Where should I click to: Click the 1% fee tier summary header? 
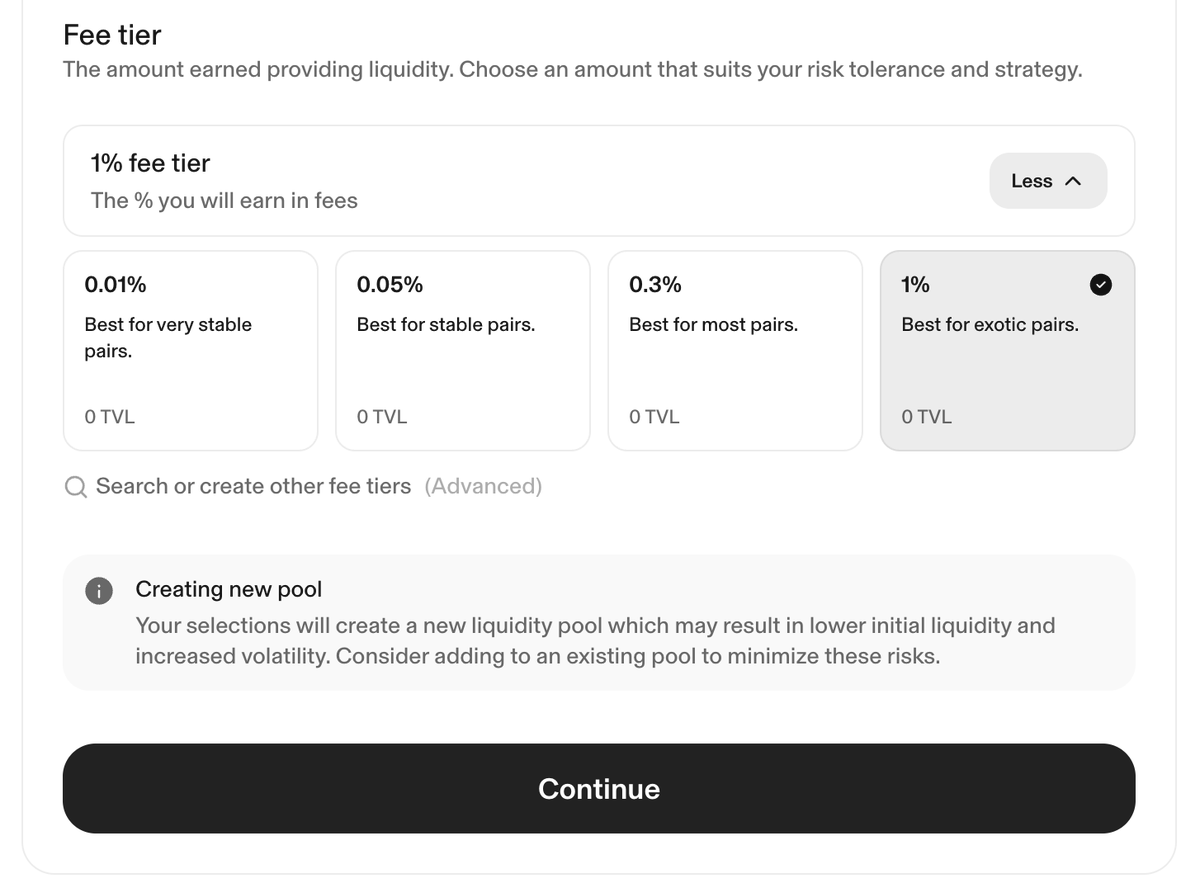click(x=150, y=163)
